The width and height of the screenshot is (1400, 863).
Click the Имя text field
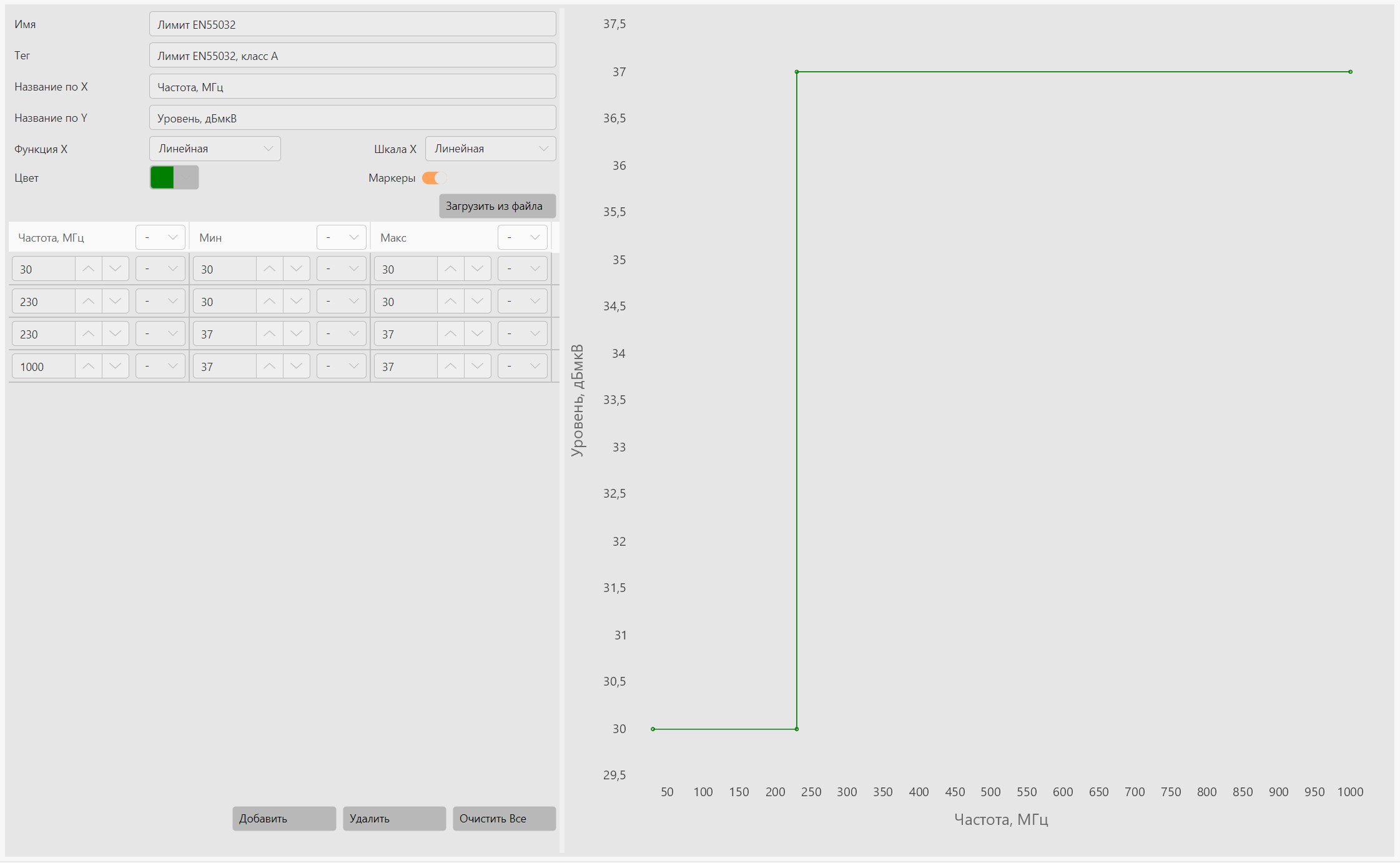coord(353,24)
